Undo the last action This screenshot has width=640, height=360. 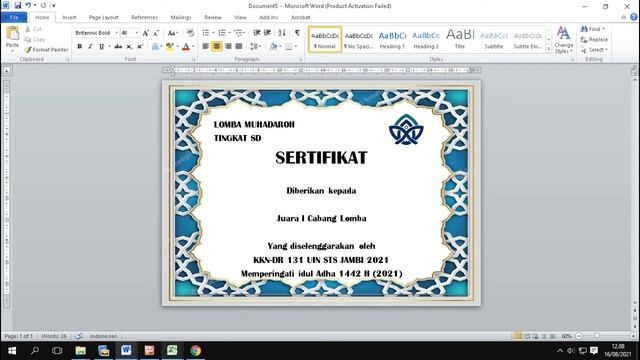click(x=28, y=6)
